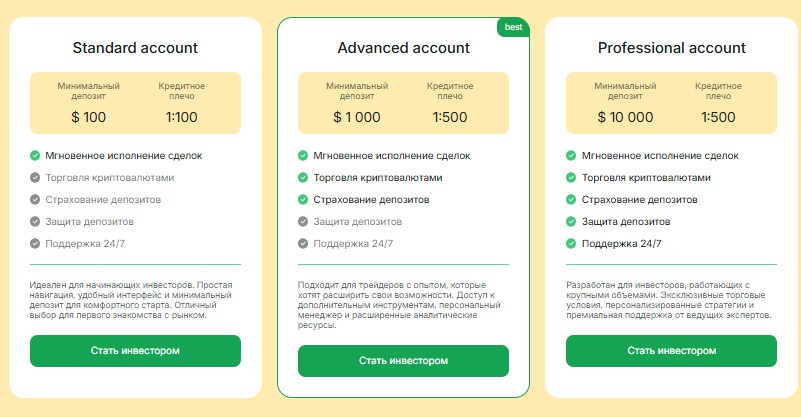Image resolution: width=801 pixels, height=417 pixels.
Task: Select the Advanced account heading
Action: [404, 48]
